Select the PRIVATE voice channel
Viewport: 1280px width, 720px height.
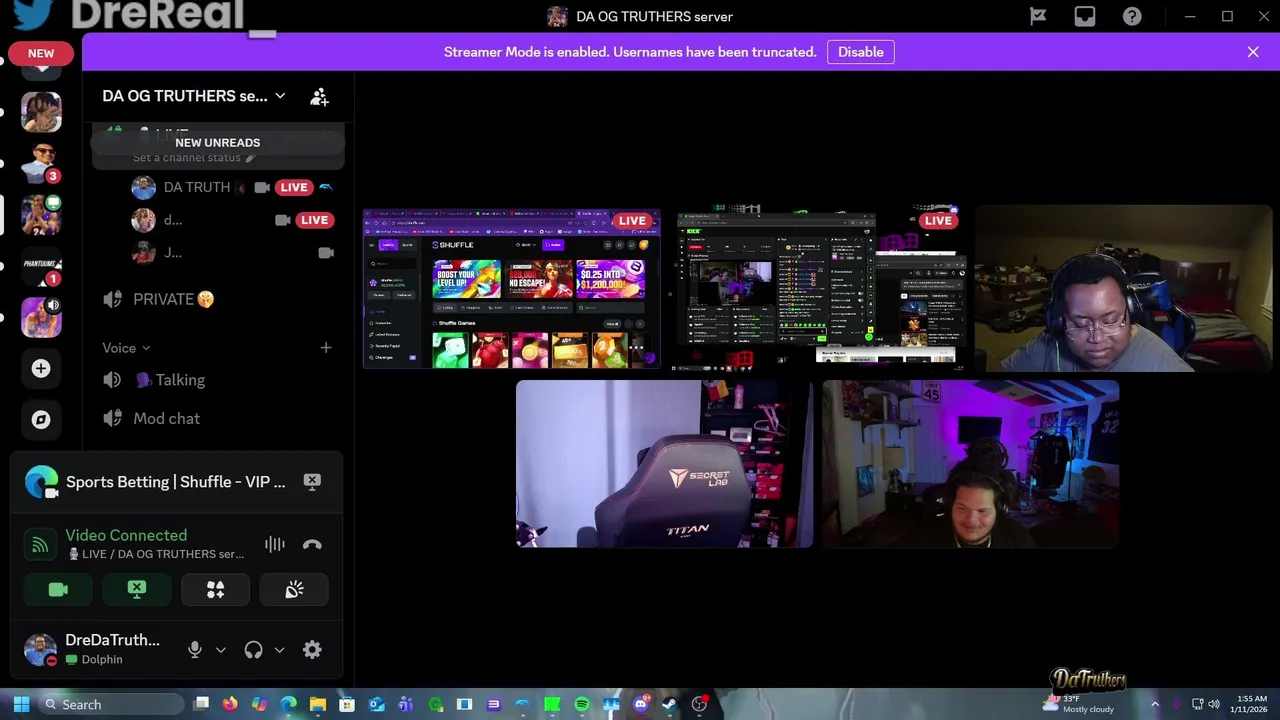(218, 299)
